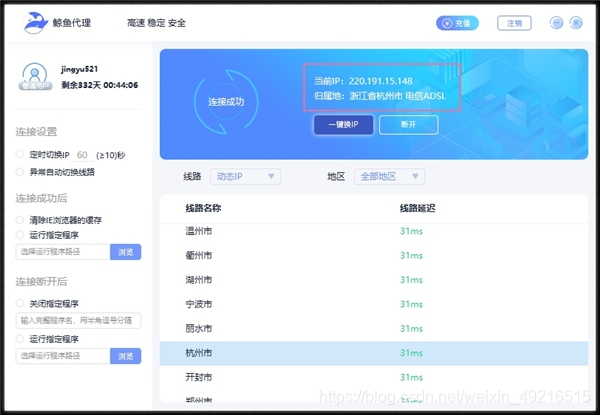Select the 丽水市 line row
The image size is (600, 415).
[x=374, y=329]
